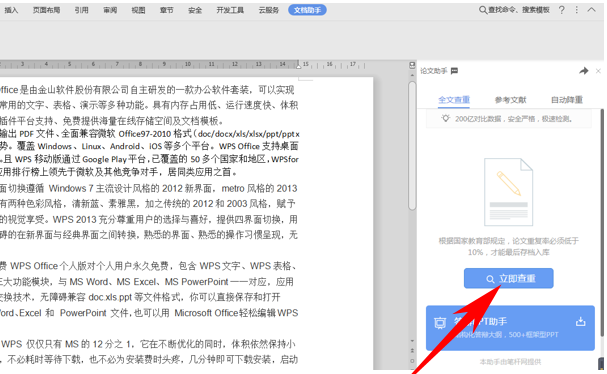Open the 章节 ribbon tab

[166, 10]
